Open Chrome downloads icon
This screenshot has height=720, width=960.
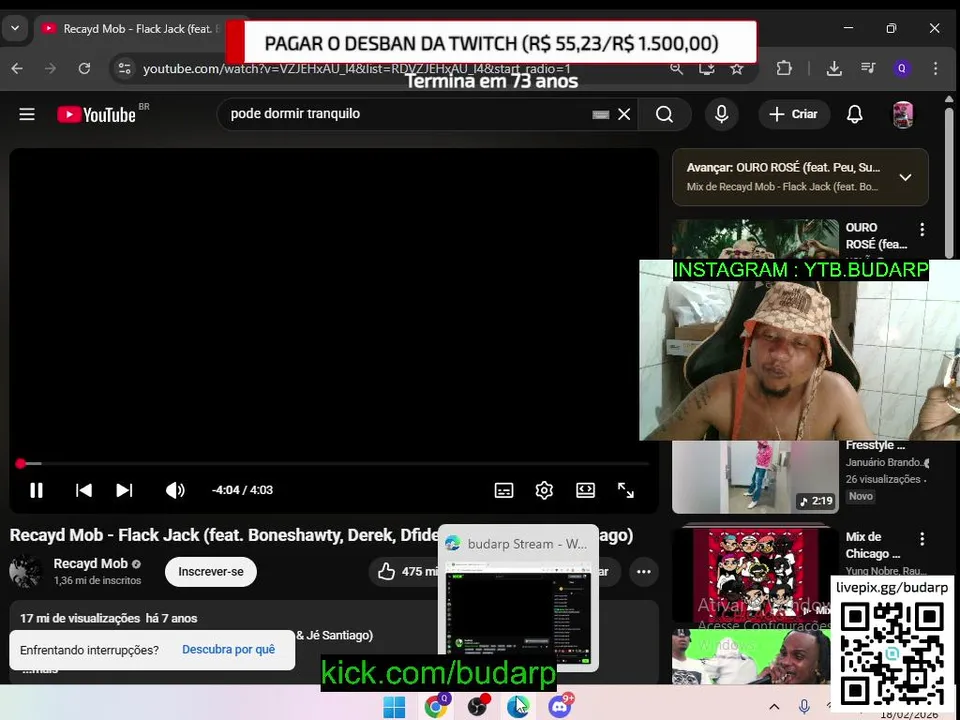point(834,69)
